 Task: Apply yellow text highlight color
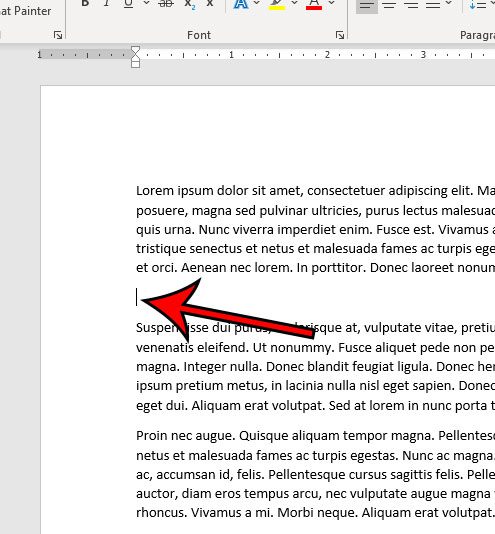(x=277, y=4)
